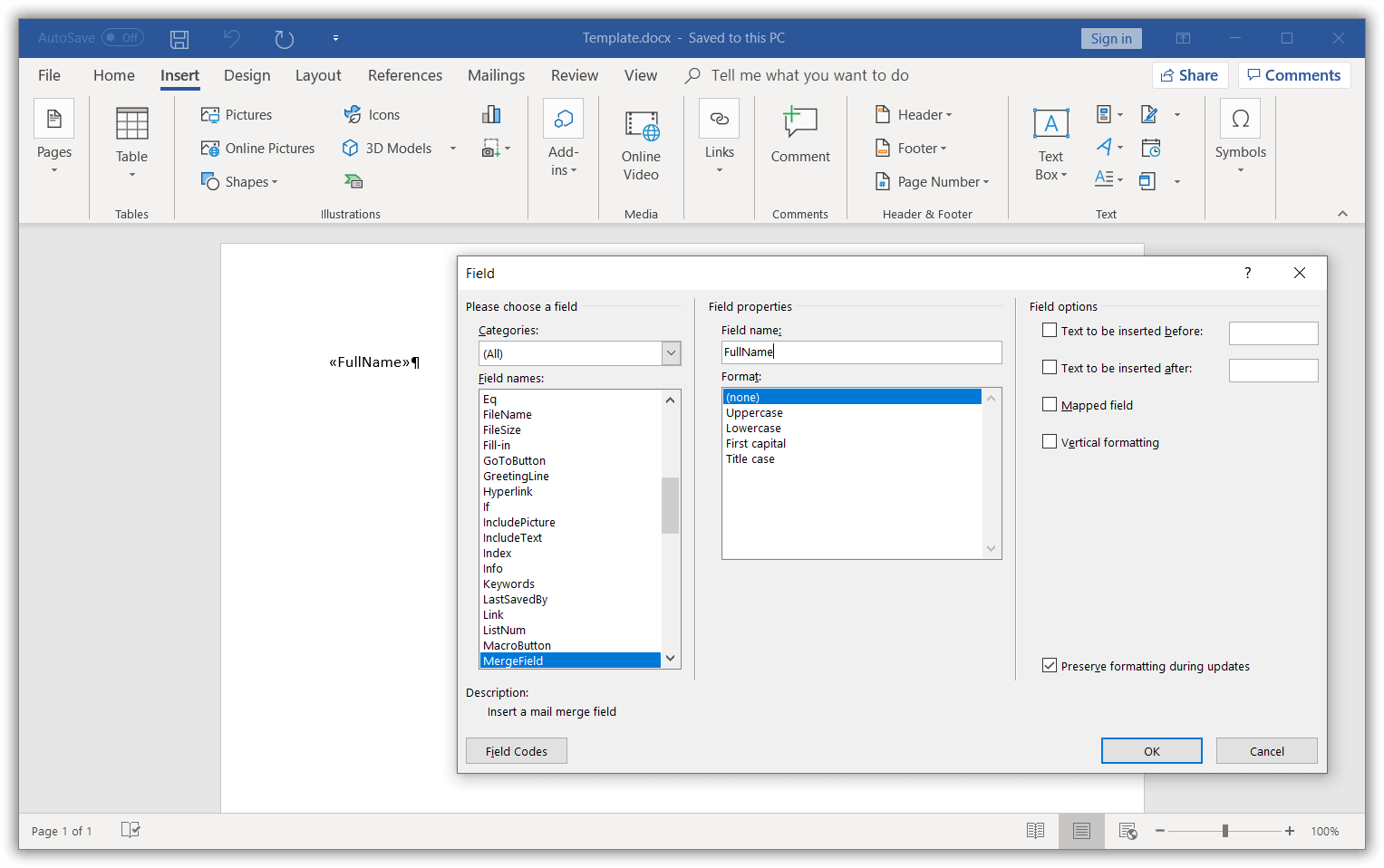Click the WordArt icon in Text group

pyautogui.click(x=1105, y=148)
